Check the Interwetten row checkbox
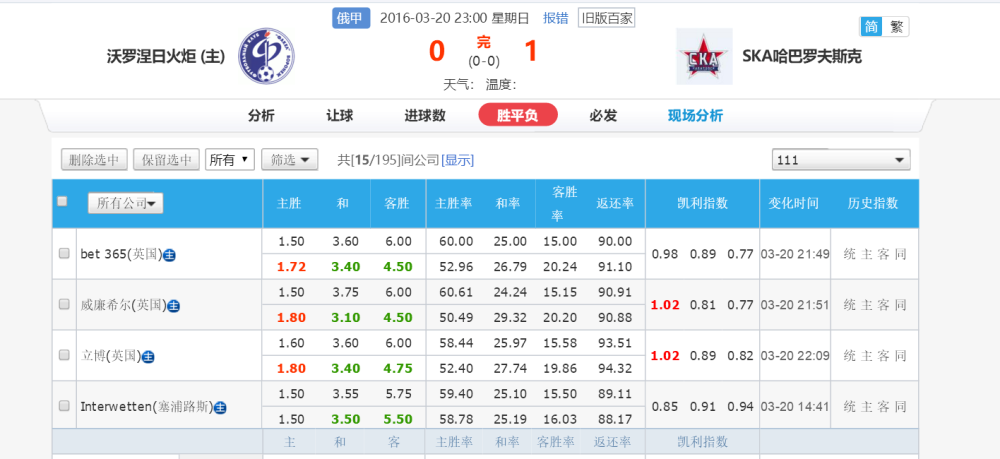 [x=64, y=405]
